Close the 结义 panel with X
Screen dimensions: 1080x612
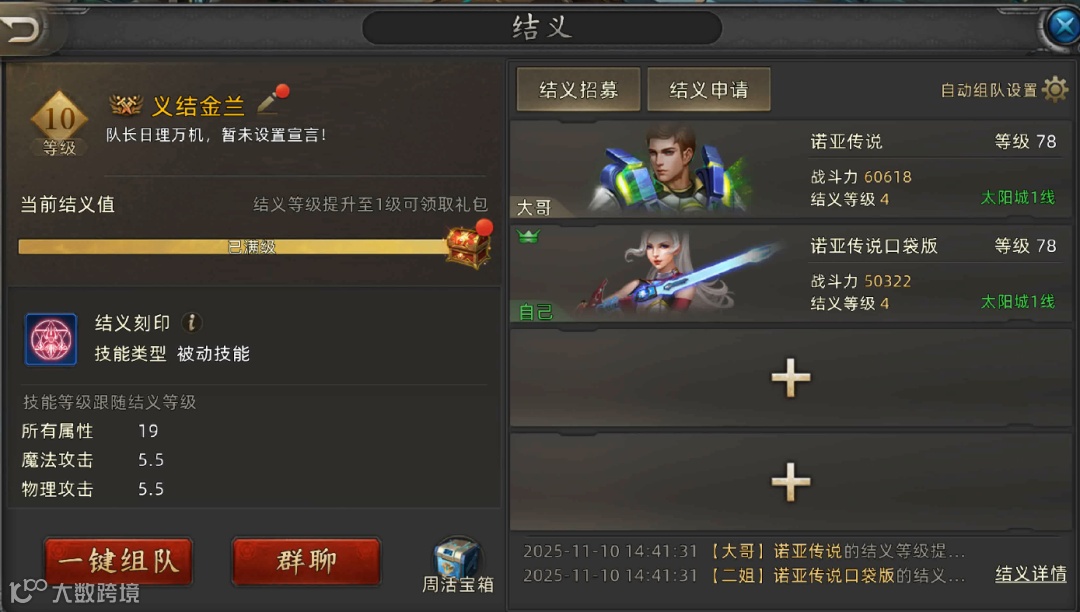click(1063, 27)
